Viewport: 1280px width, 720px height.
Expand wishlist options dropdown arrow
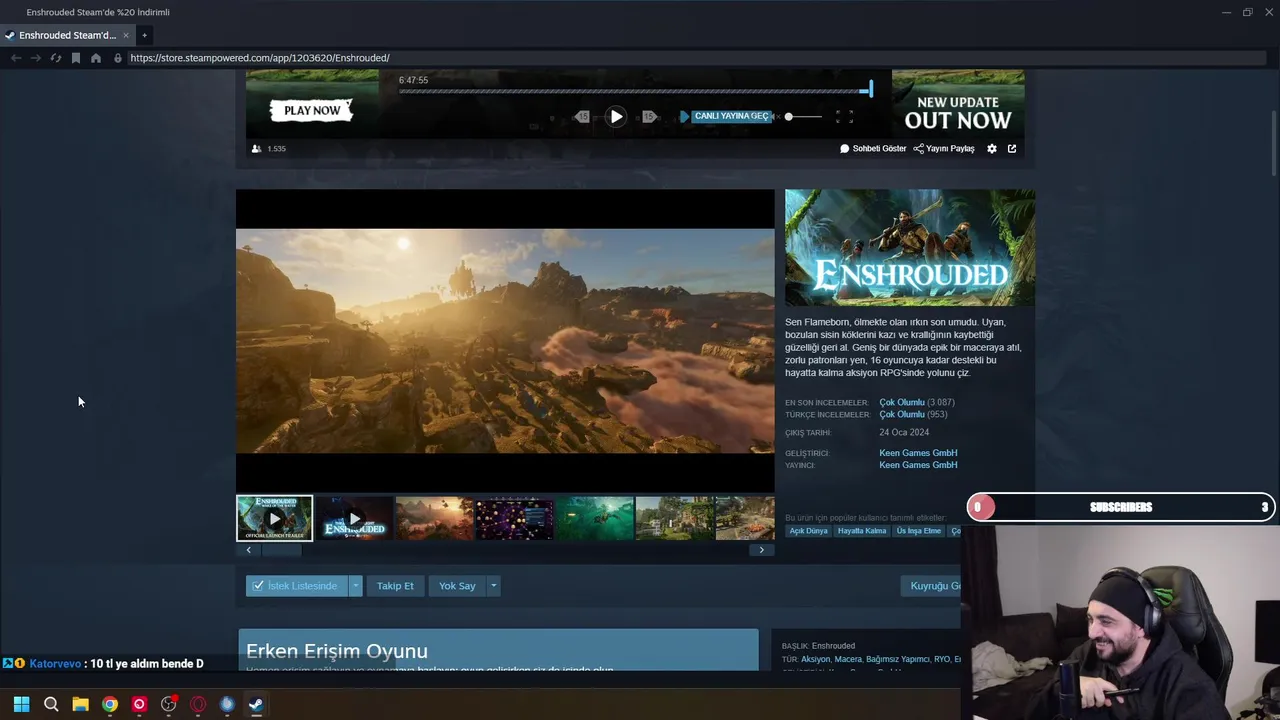[x=355, y=586]
